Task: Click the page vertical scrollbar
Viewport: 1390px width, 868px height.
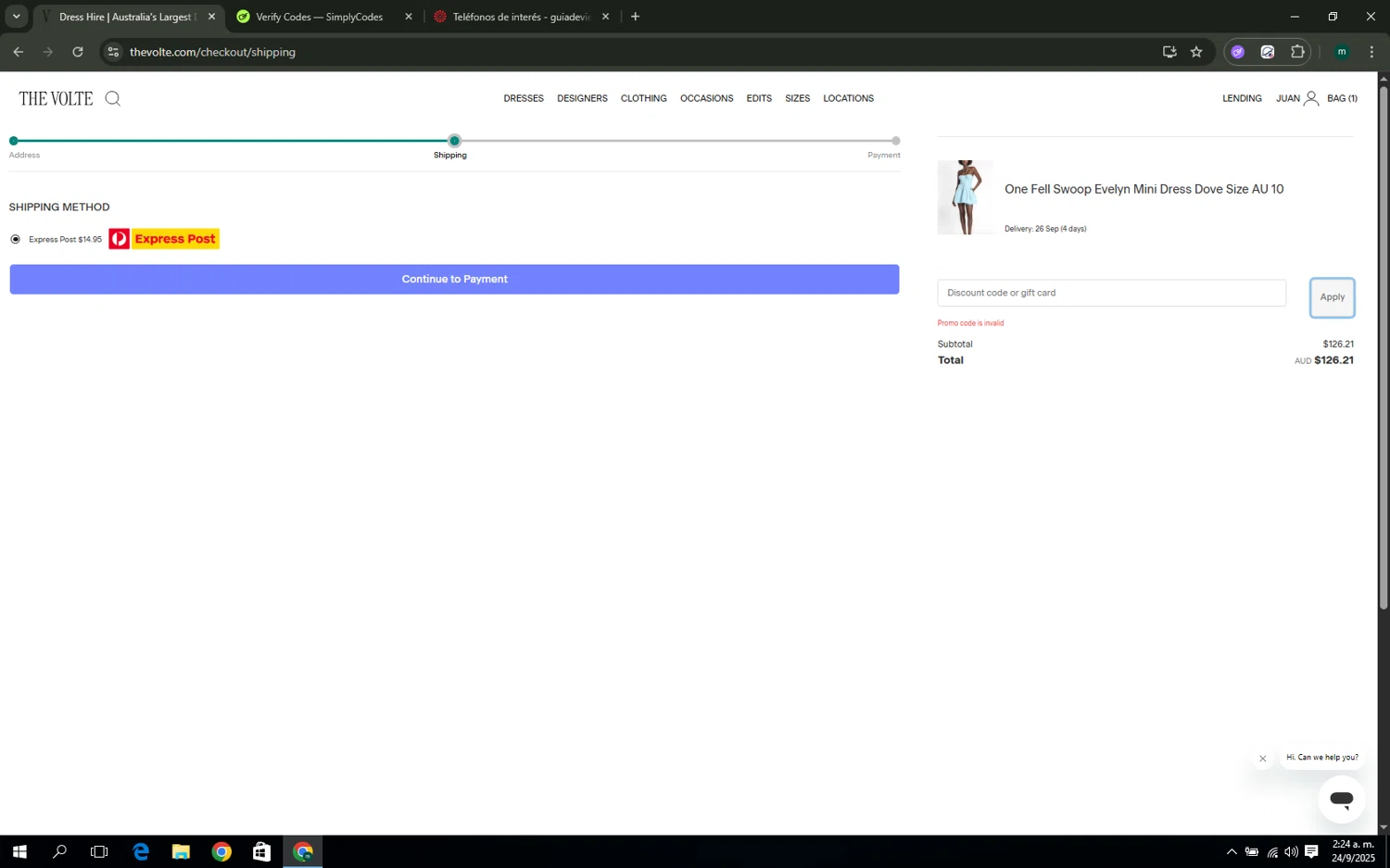Action: point(1384,347)
